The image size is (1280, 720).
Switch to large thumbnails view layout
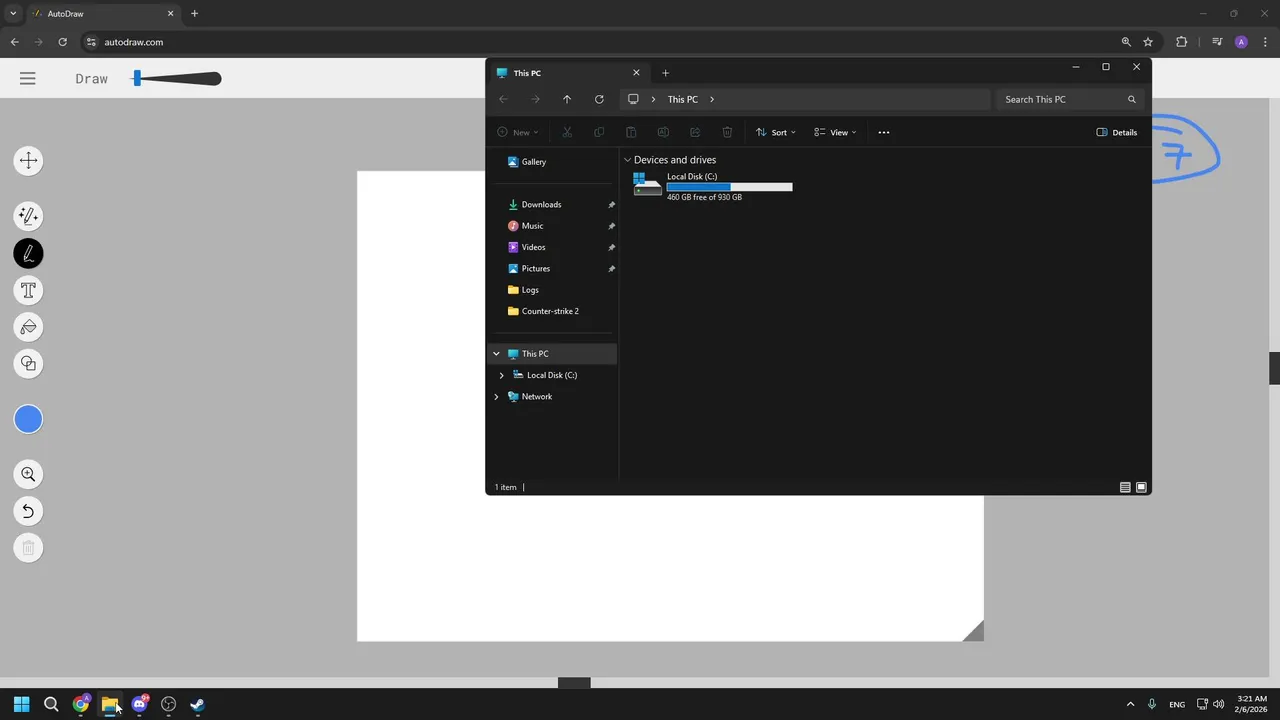pos(1141,487)
